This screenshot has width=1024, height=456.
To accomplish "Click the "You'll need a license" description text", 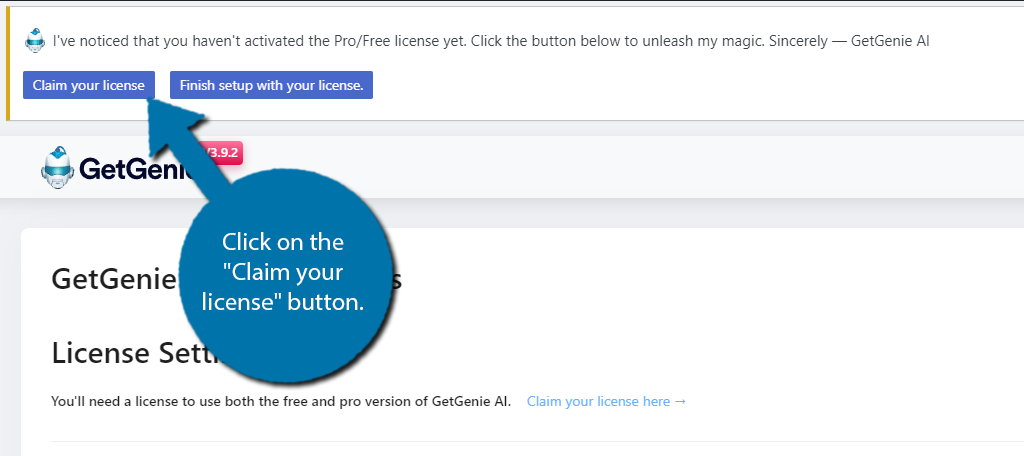I will [281, 401].
